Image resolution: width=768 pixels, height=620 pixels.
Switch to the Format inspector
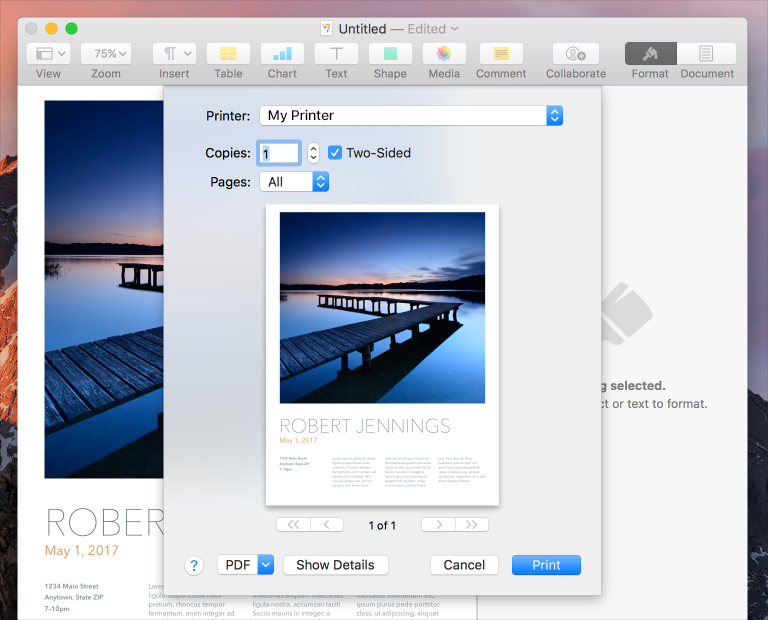pyautogui.click(x=650, y=53)
